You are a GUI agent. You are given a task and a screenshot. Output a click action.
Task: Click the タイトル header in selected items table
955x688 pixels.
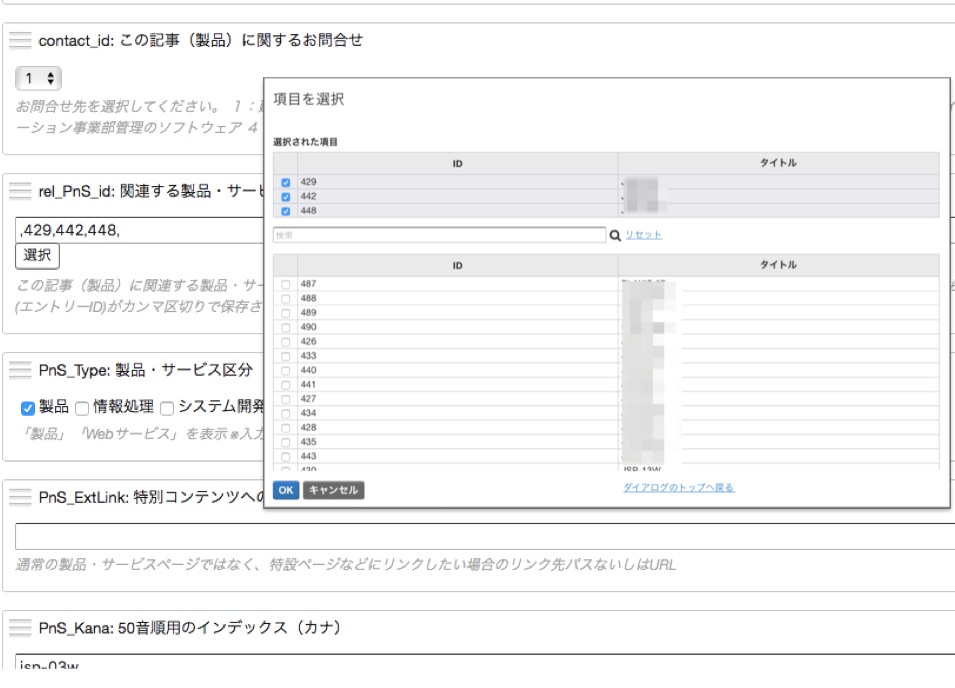pyautogui.click(x=778, y=163)
